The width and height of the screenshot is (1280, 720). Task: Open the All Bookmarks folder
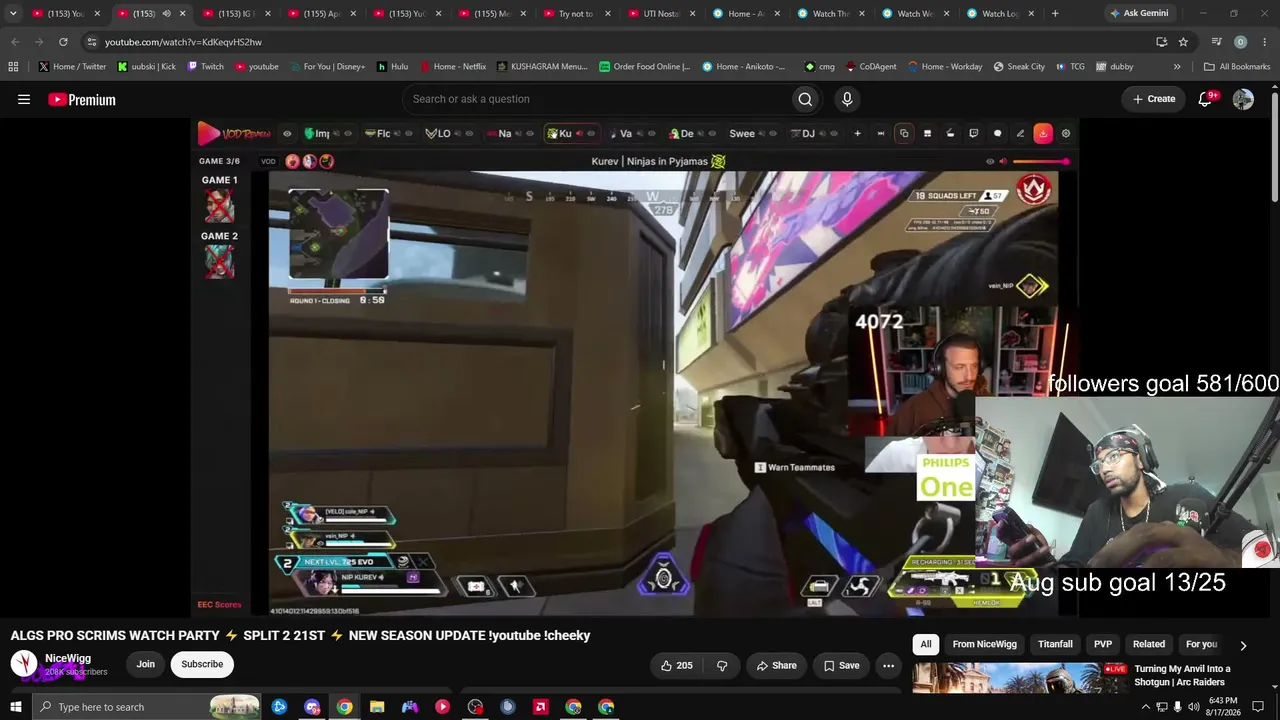[x=1237, y=67]
